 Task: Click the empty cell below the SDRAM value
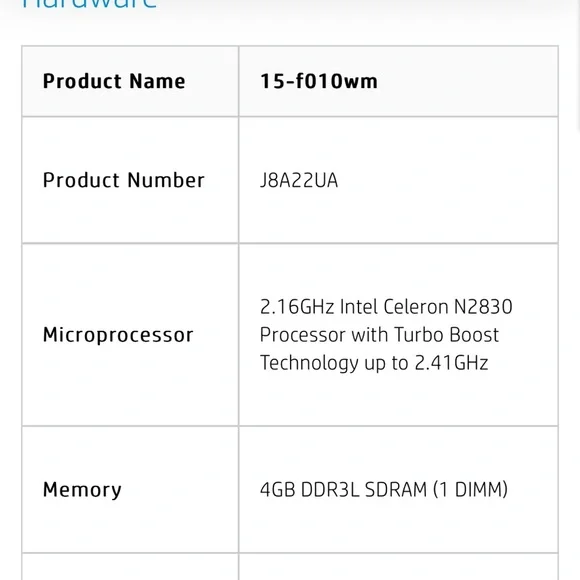[x=399, y=567]
